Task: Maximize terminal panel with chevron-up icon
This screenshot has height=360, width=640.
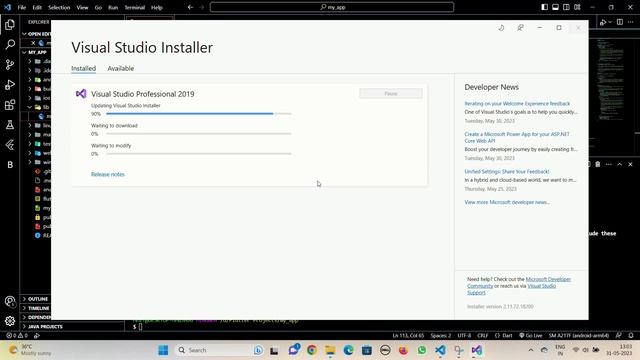Action: coord(620,164)
